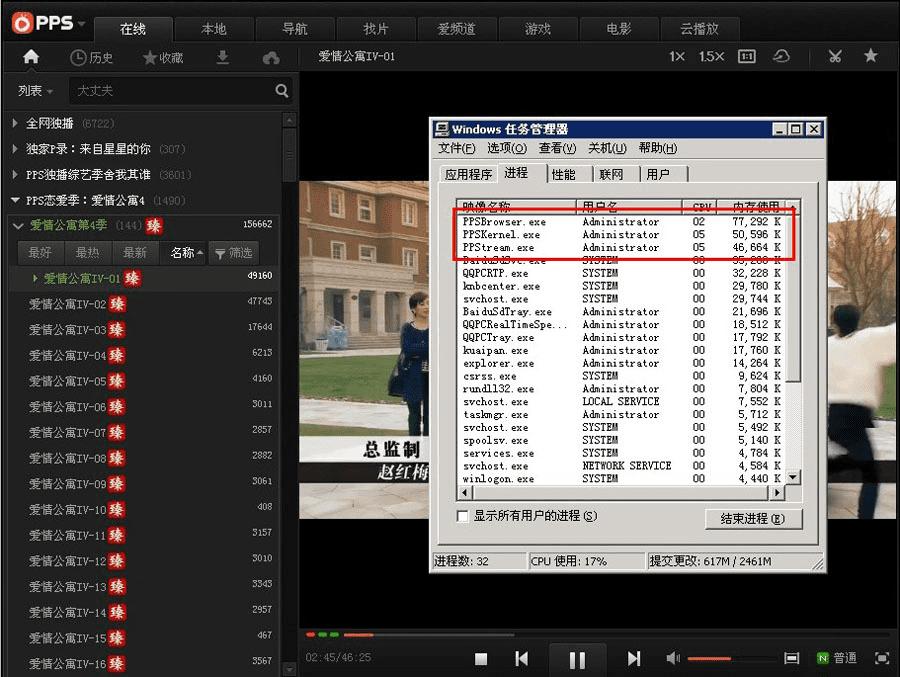
Task: Open the 爱频道 tab
Action: coord(457,29)
